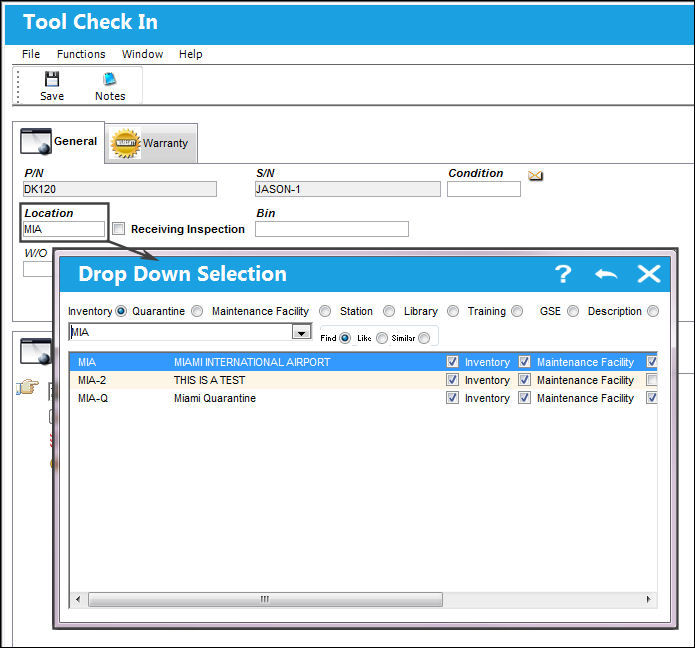Expand the MIA search combo box arrow
This screenshot has height=648, width=695.
pyautogui.click(x=301, y=332)
